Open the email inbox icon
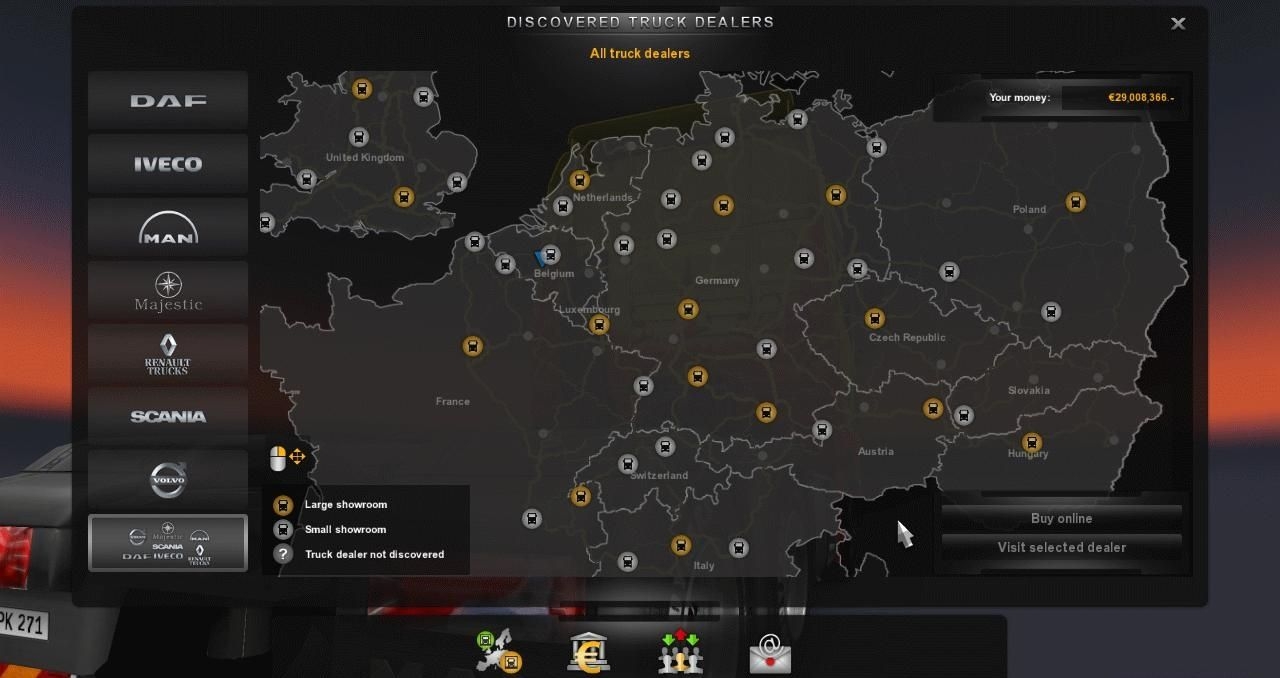The image size is (1280, 678). pyautogui.click(x=770, y=655)
